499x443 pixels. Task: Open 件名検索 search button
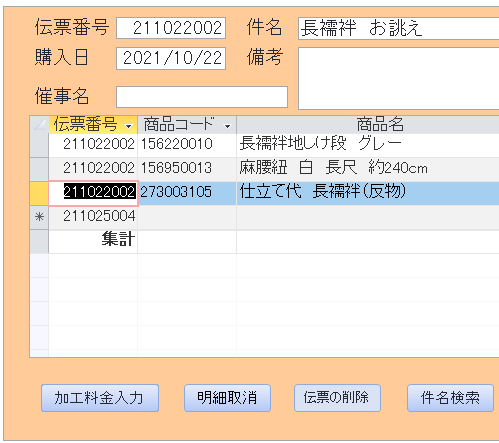click(450, 398)
